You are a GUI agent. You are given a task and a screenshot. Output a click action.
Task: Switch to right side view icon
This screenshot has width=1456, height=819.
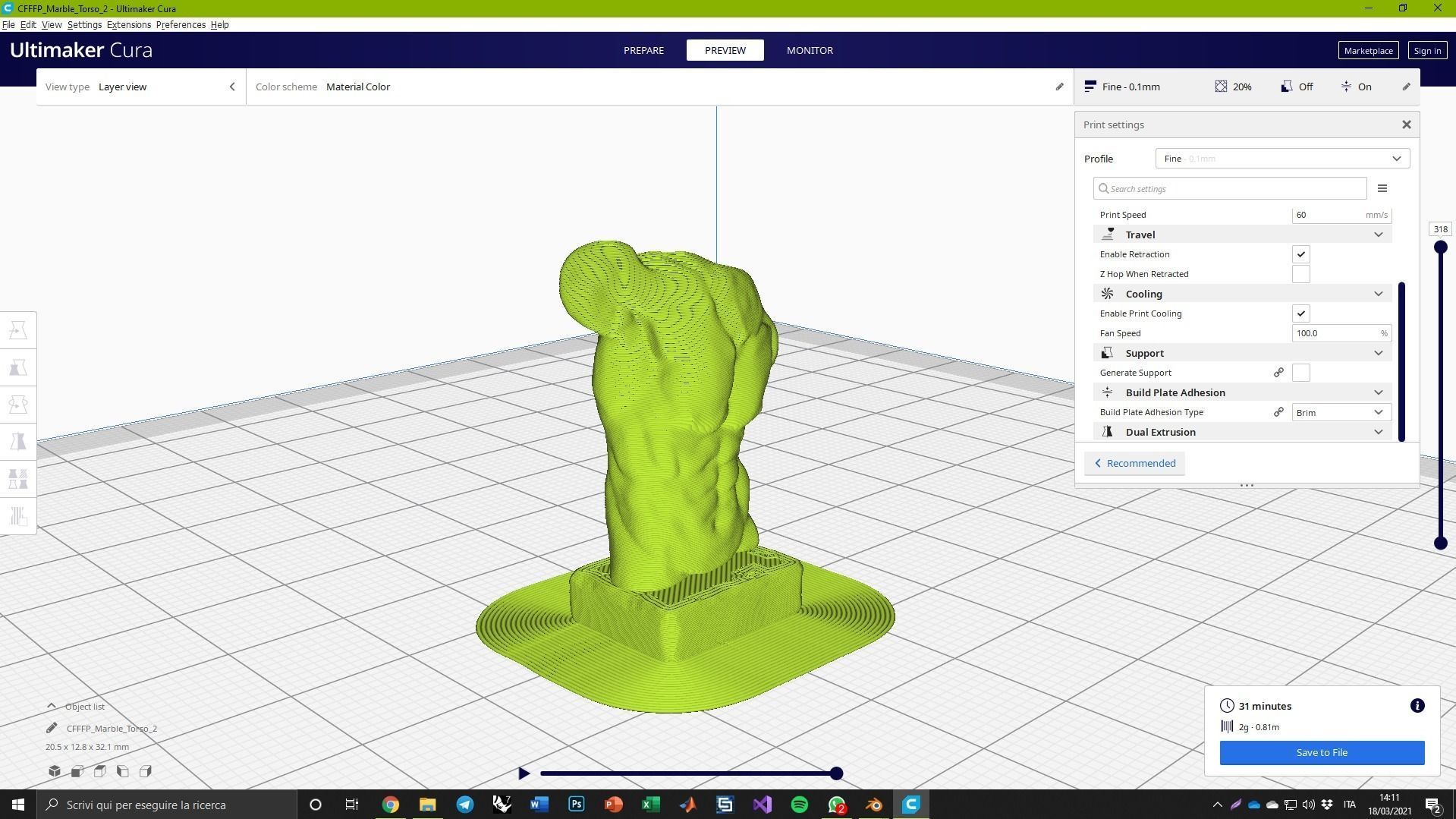point(146,771)
